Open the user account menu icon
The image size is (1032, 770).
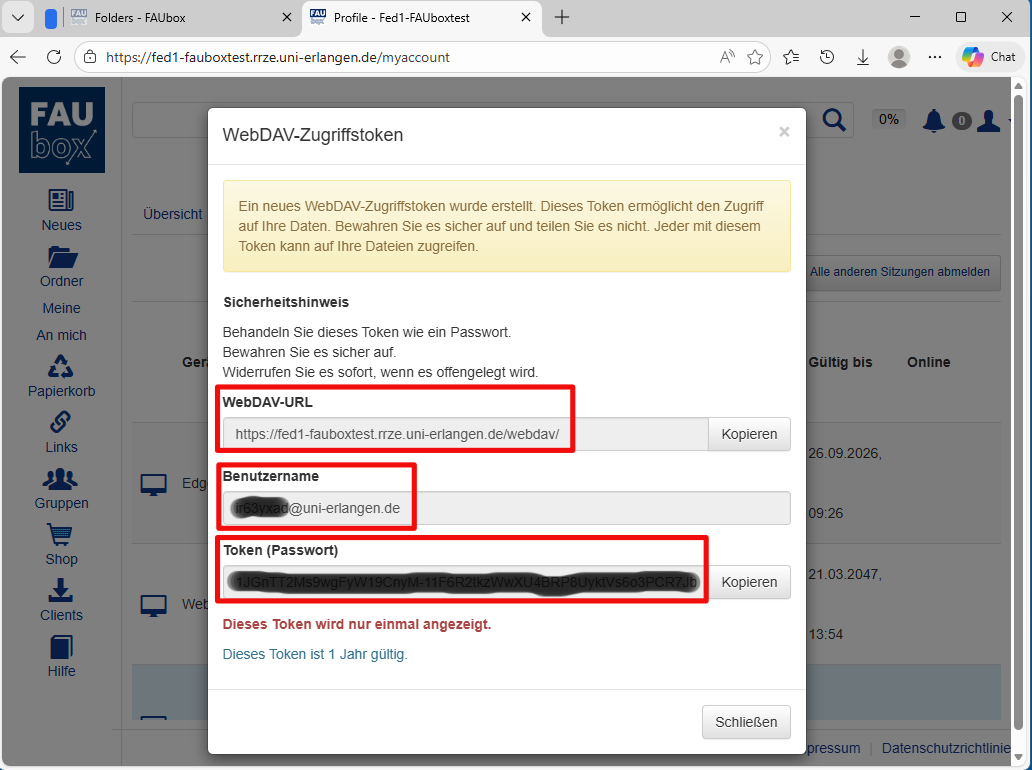988,121
